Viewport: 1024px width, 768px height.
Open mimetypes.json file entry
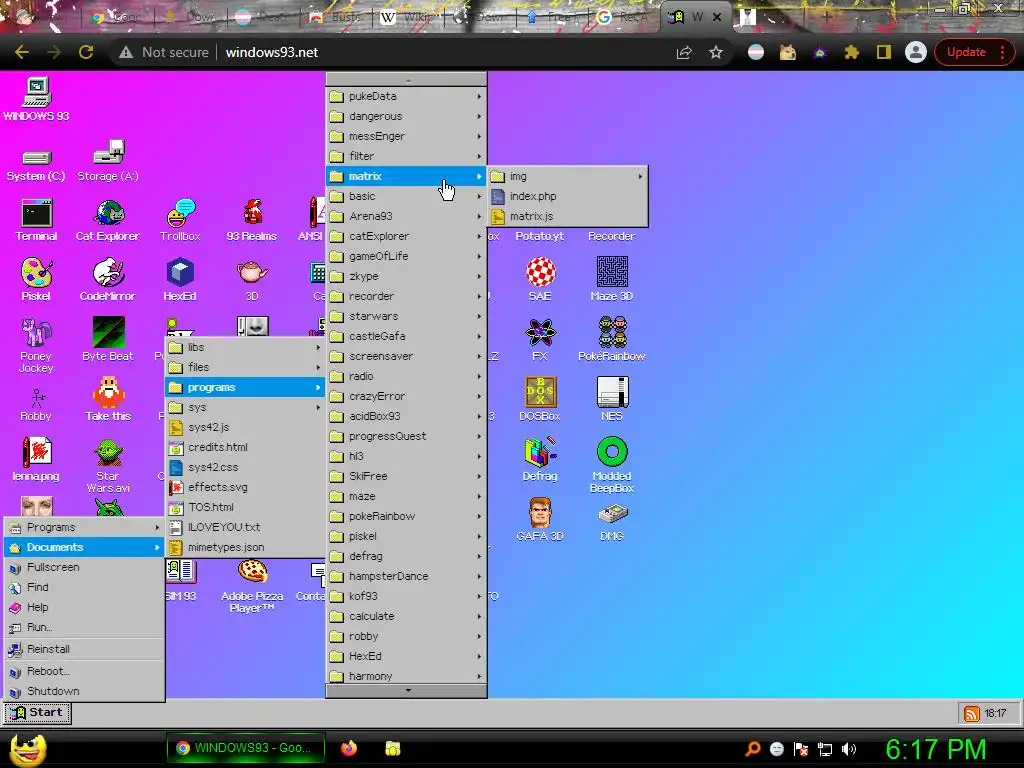point(245,547)
